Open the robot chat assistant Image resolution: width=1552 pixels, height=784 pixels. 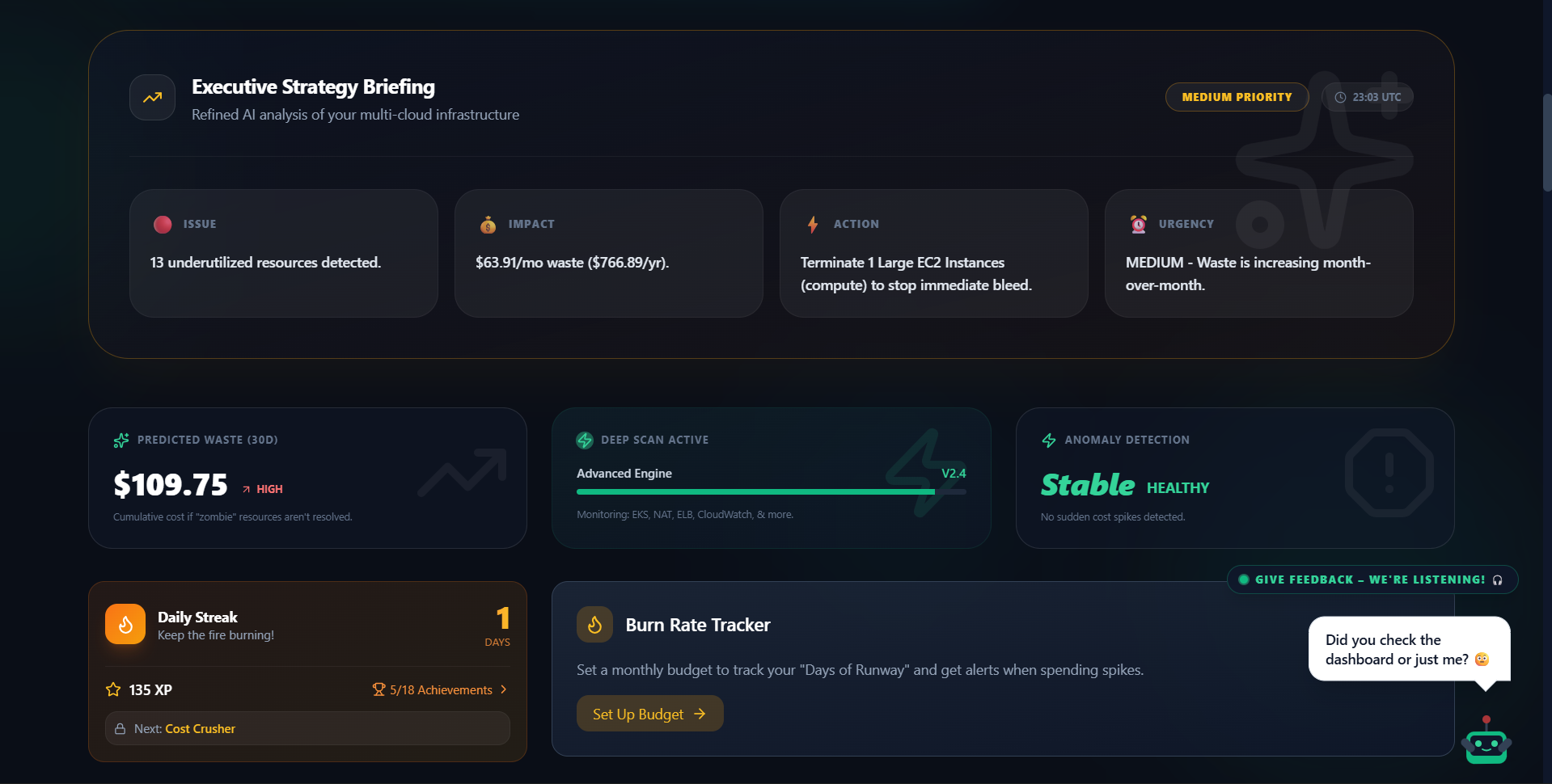1486,741
